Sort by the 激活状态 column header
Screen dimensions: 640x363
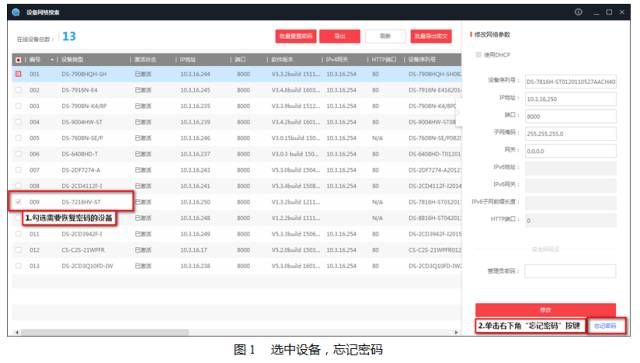[x=145, y=60]
